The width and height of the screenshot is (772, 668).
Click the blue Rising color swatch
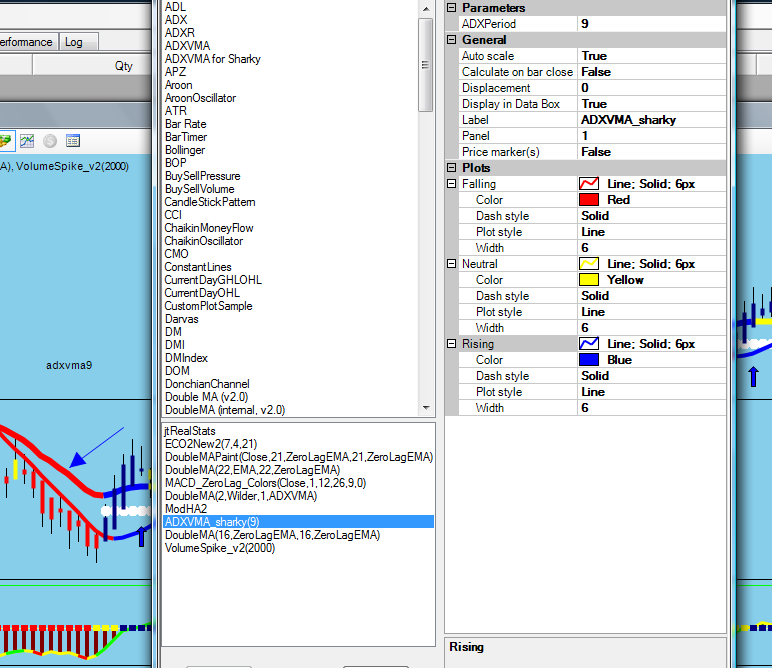(589, 360)
